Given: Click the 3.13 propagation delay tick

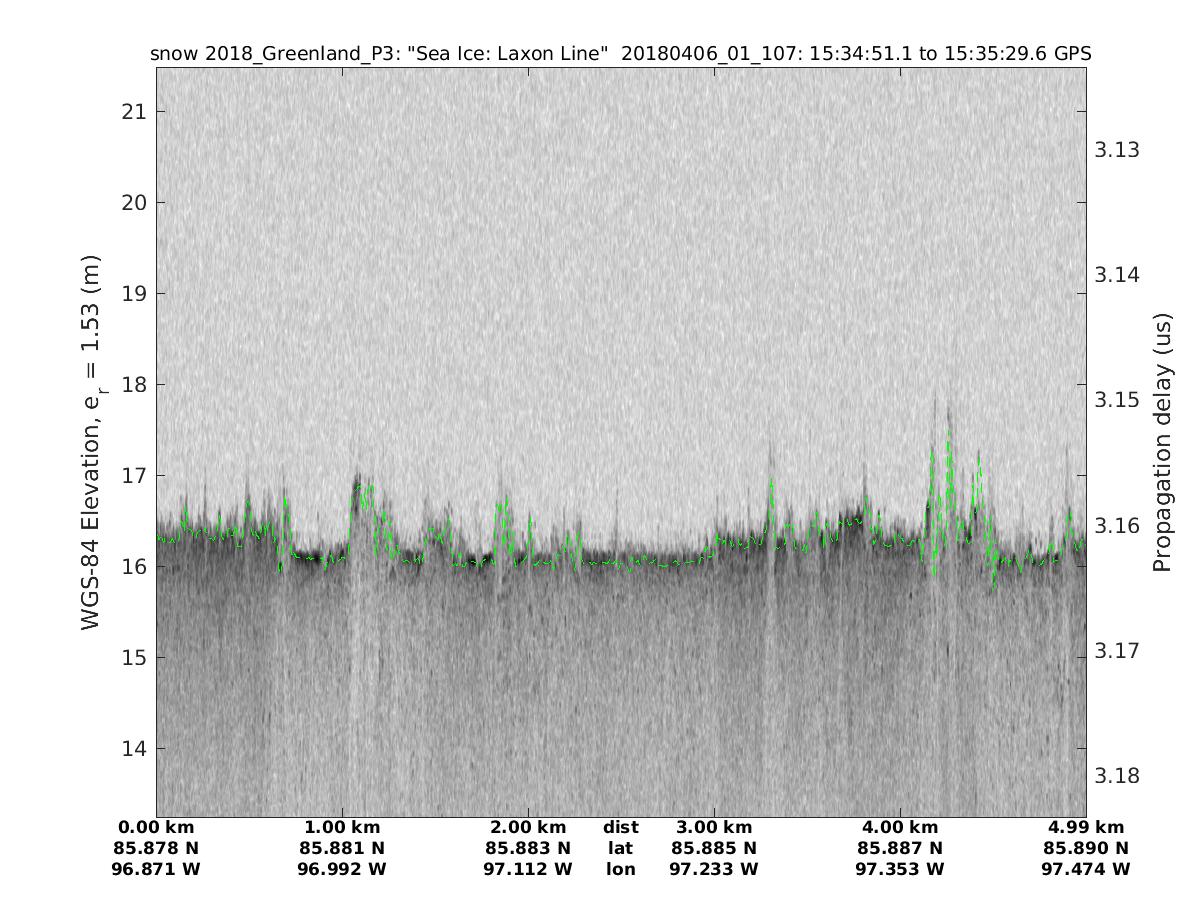Looking at the screenshot, I should click(x=1117, y=150).
